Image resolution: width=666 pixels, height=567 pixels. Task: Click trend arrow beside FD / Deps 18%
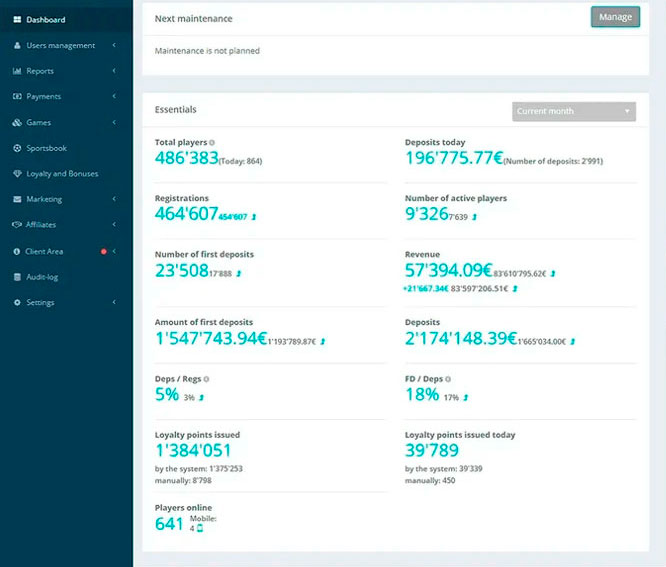466,398
